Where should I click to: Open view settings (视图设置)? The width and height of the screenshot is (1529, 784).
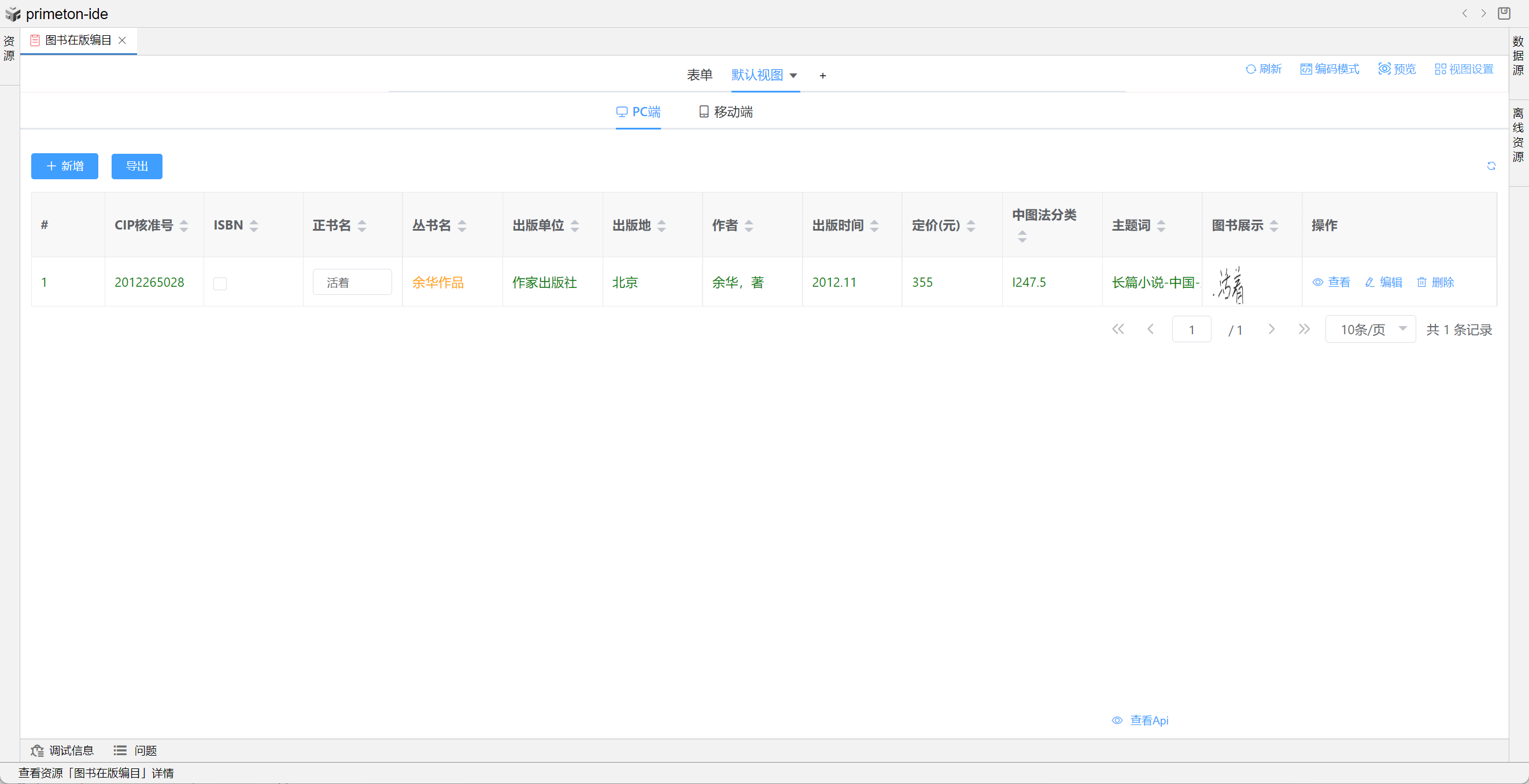(x=1464, y=69)
